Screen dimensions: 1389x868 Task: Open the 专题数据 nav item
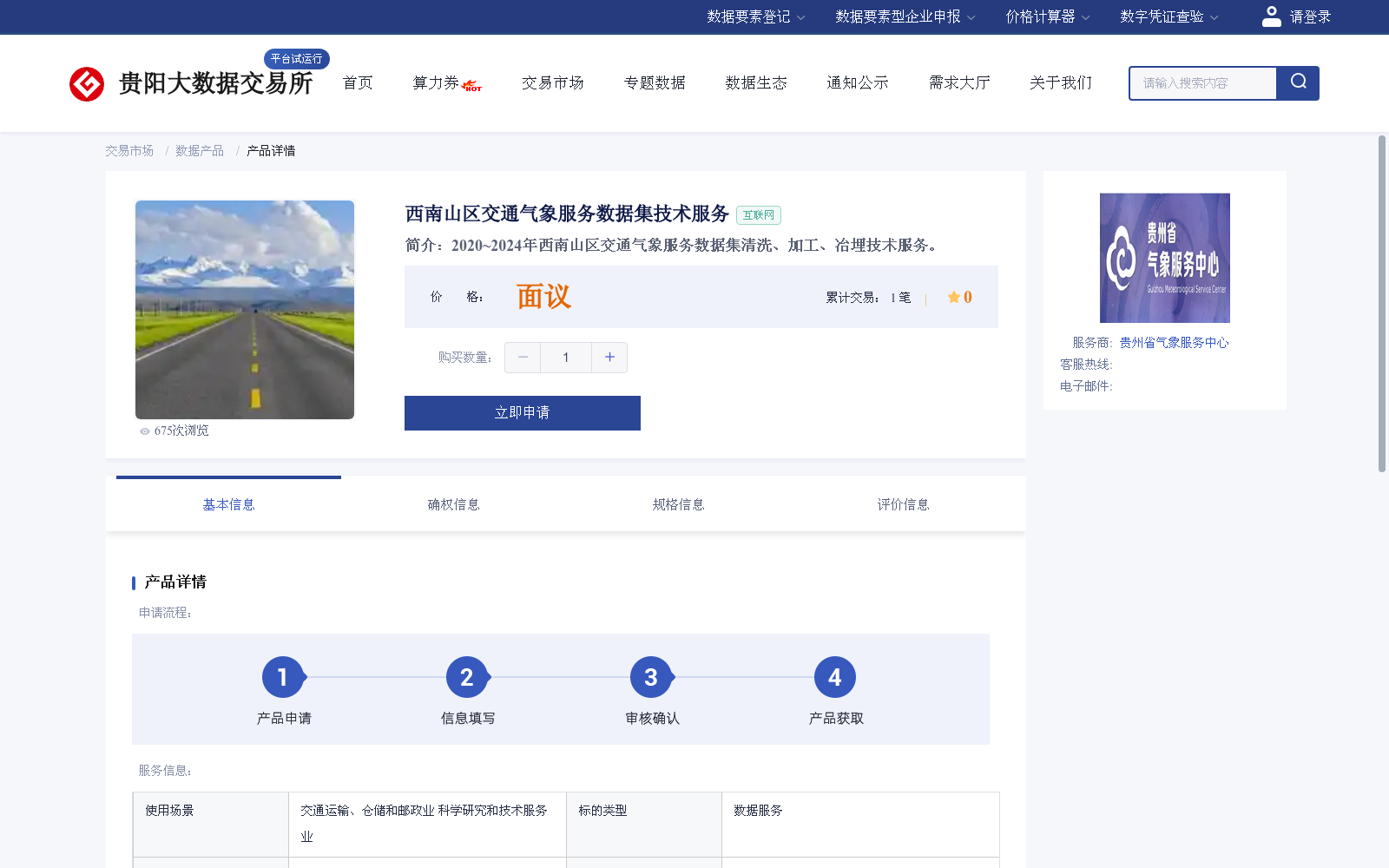pos(655,82)
